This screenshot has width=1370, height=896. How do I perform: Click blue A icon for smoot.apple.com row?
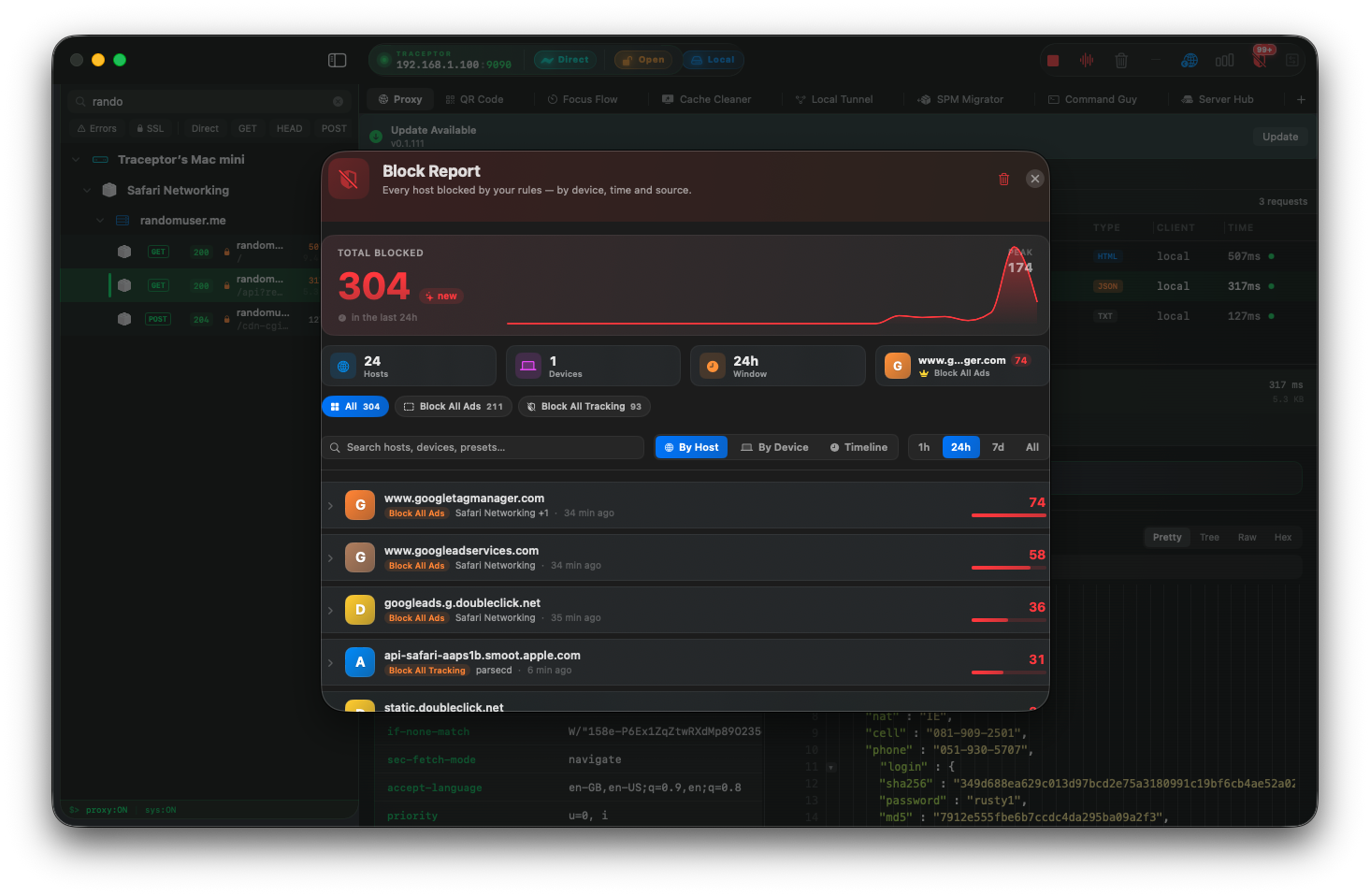pos(360,662)
